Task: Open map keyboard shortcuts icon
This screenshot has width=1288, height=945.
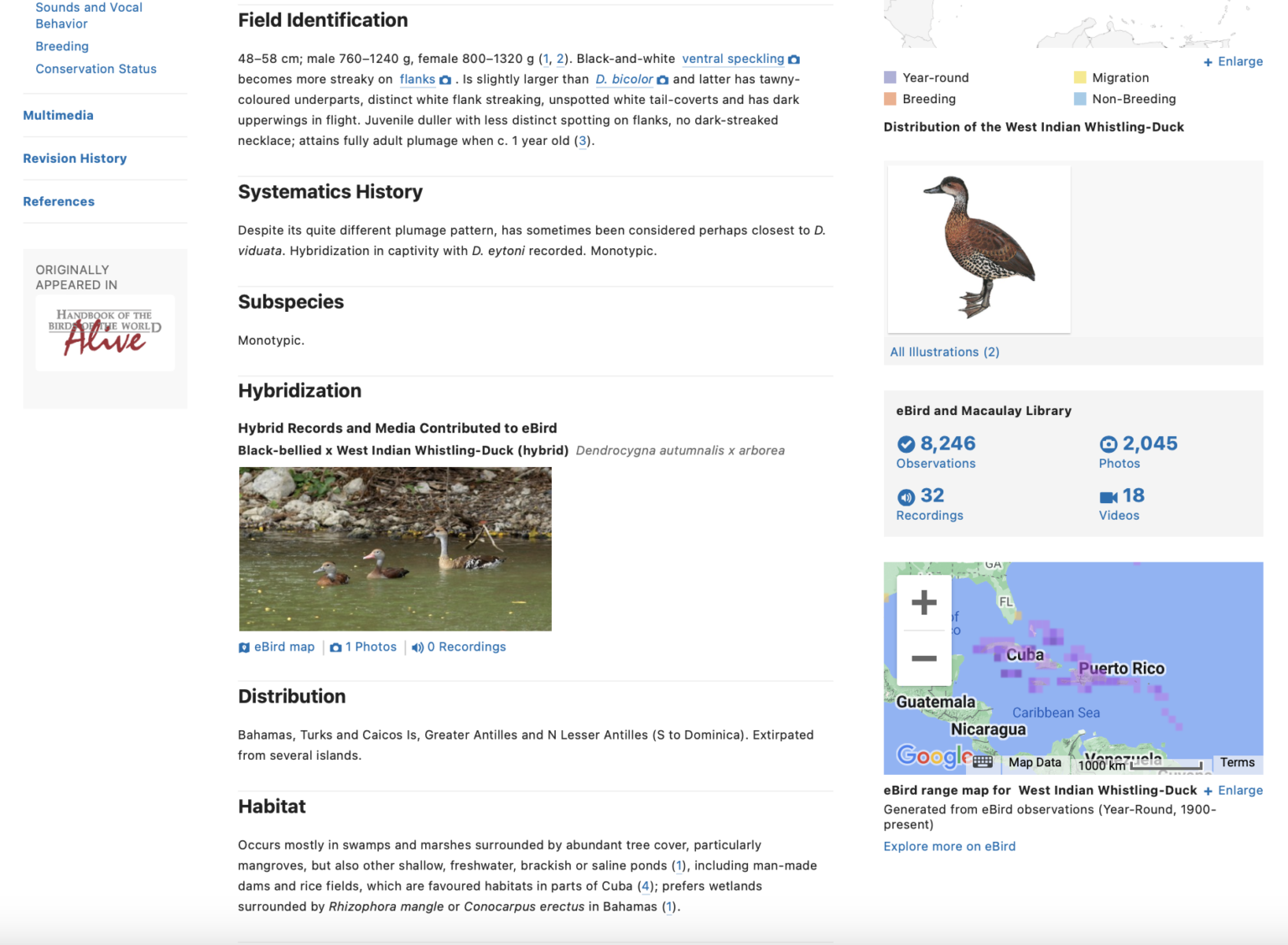Action: (x=983, y=762)
